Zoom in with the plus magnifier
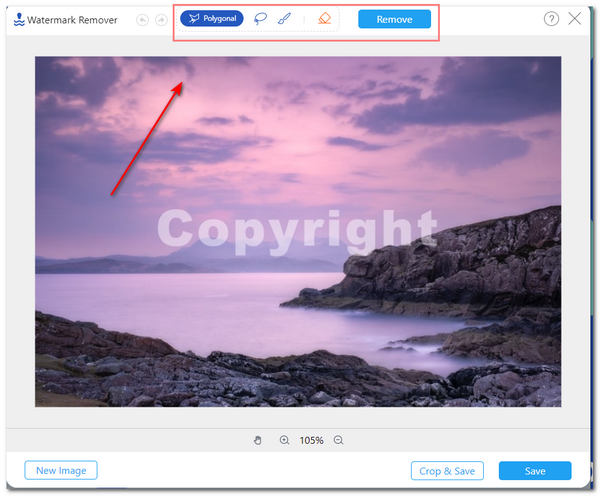Screen dimensions: 600x496 [284, 440]
